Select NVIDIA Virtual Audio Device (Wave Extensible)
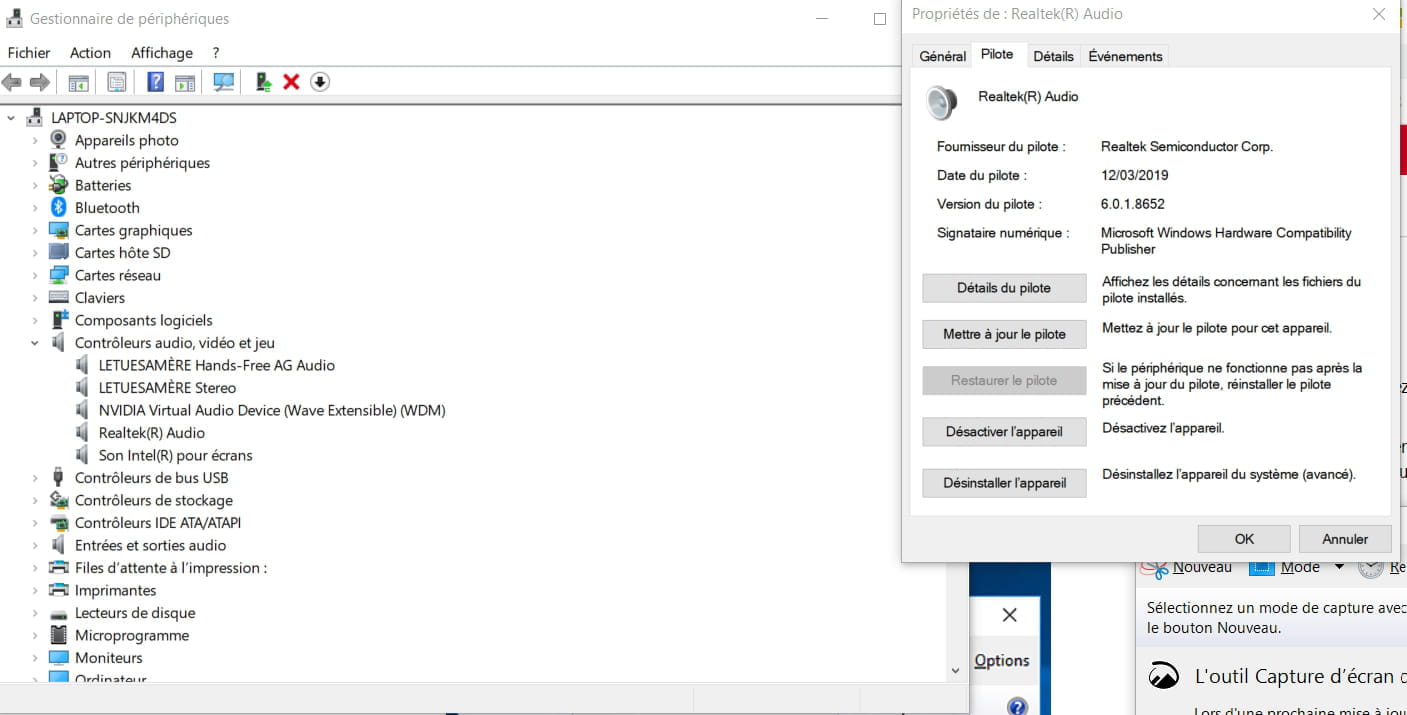This screenshot has height=715, width=1407. pos(272,410)
